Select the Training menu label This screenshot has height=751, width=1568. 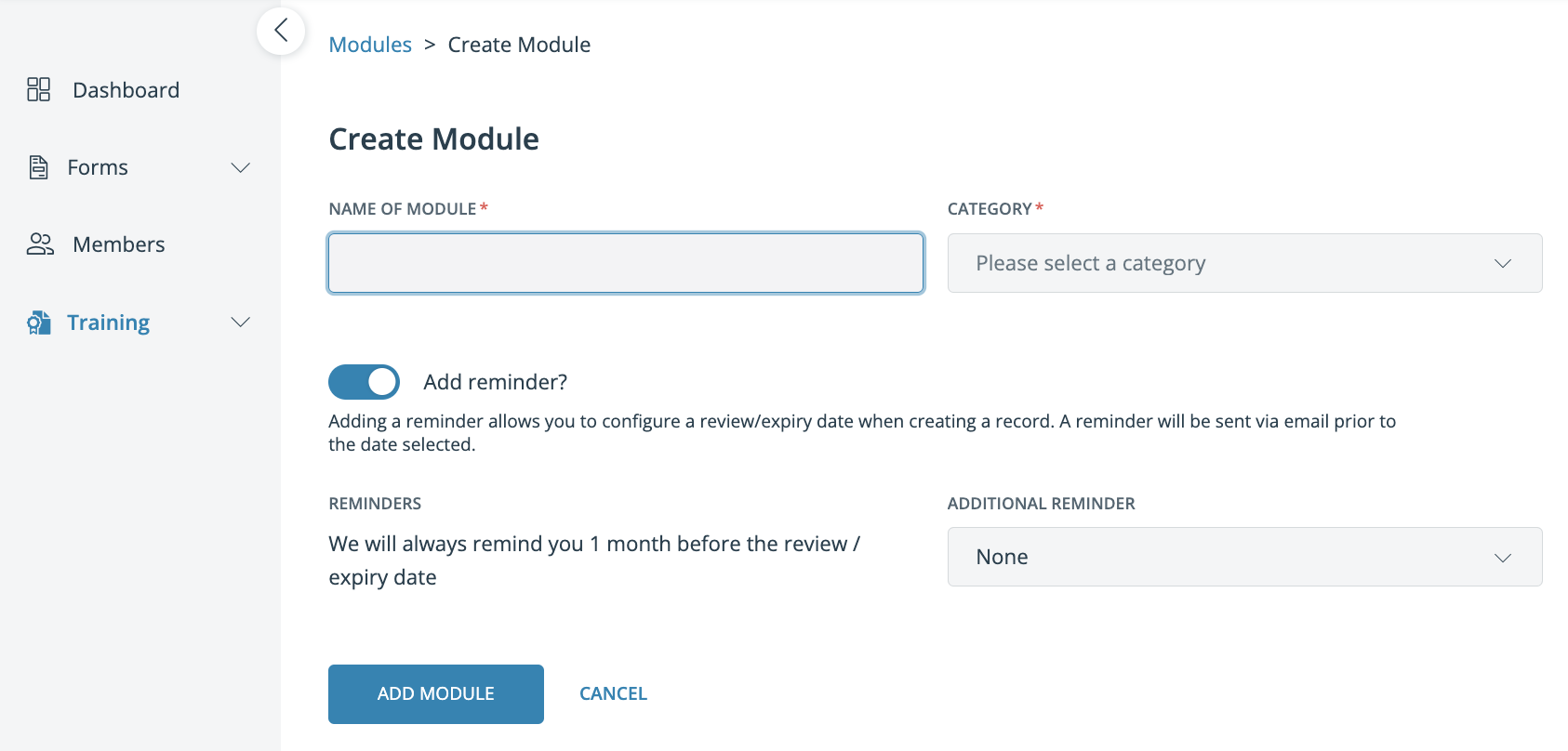point(109,323)
